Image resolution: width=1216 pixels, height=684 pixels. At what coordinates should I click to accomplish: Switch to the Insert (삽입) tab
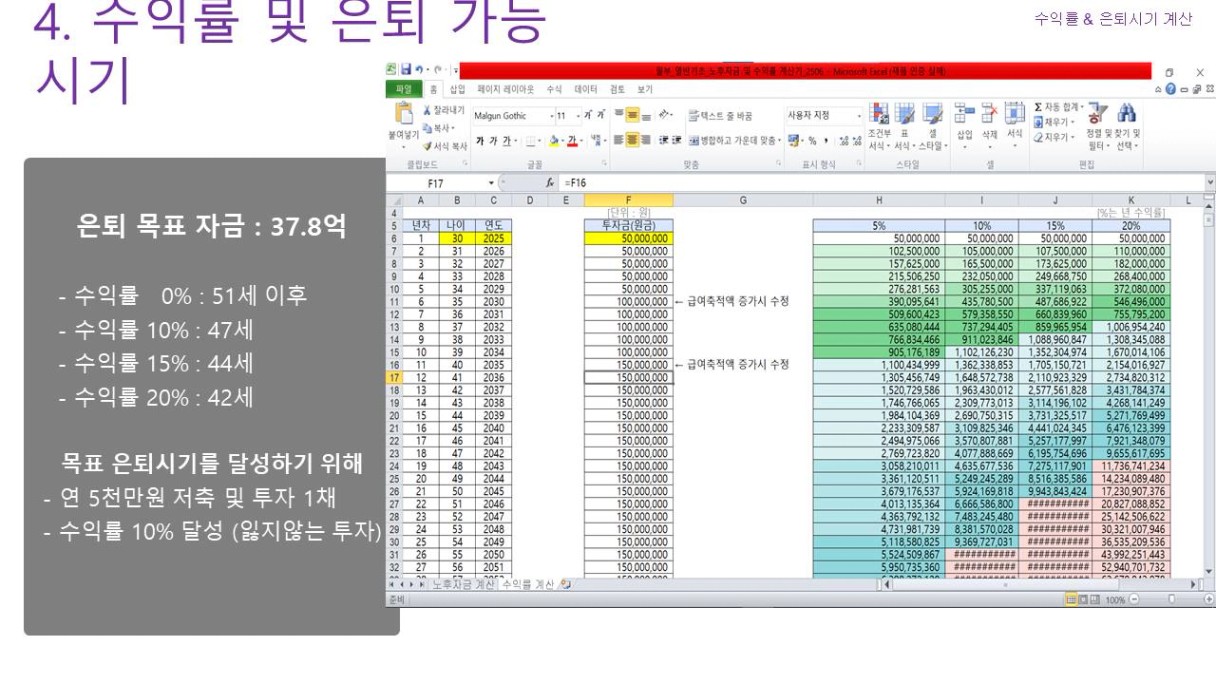(457, 89)
